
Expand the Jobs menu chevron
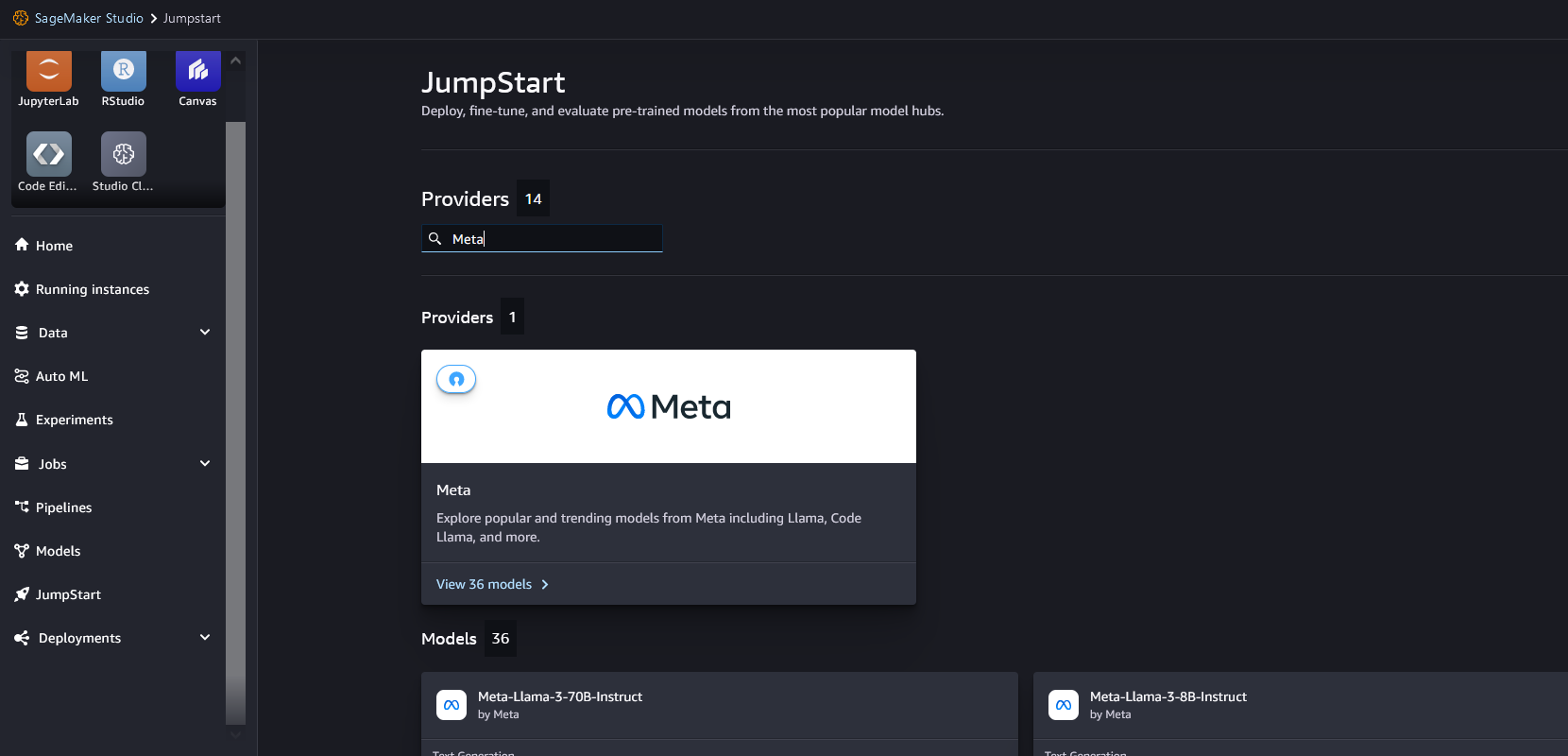pos(205,463)
